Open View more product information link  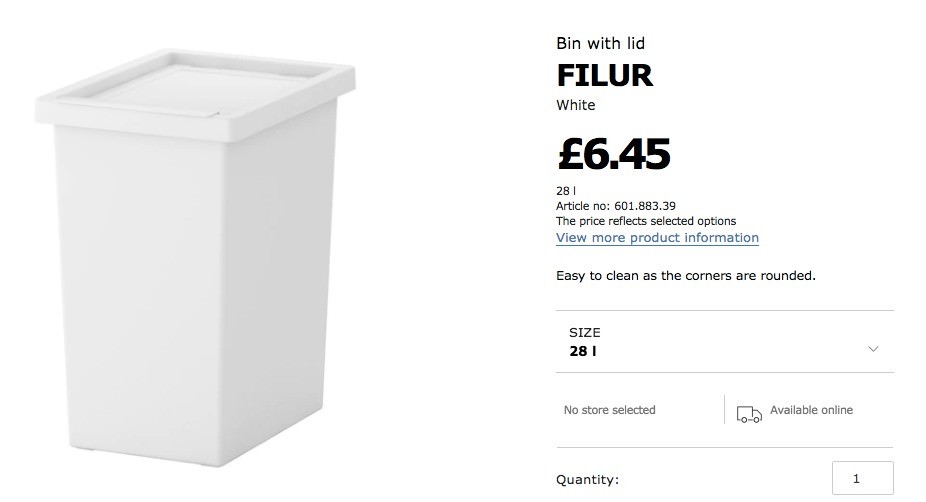pyautogui.click(x=657, y=238)
